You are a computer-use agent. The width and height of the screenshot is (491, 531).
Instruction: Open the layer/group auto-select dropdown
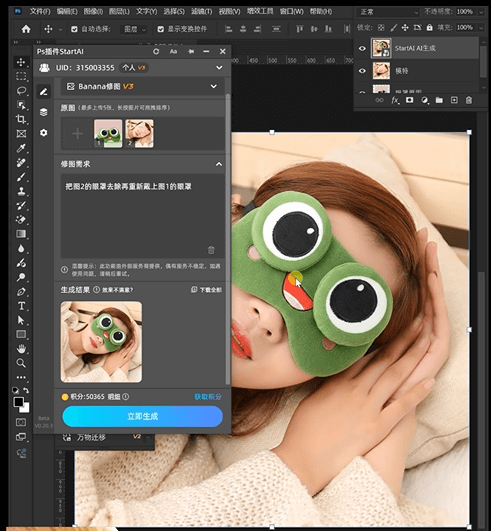pyautogui.click(x=134, y=29)
